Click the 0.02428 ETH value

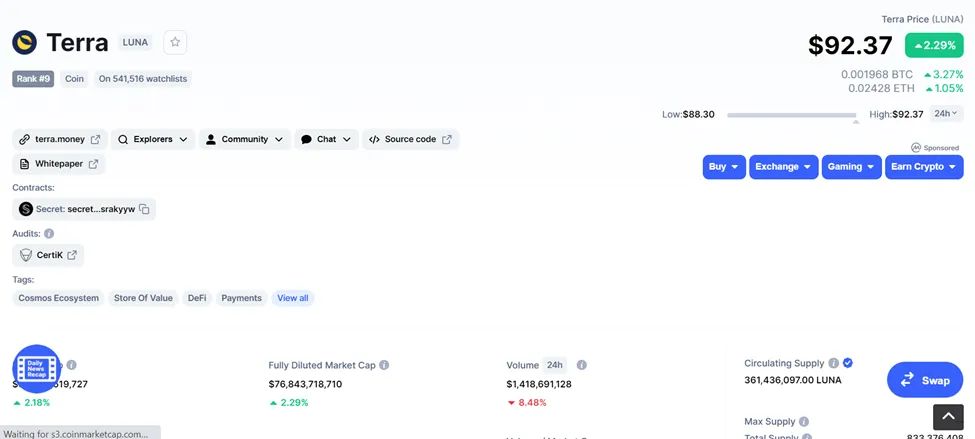coord(881,88)
